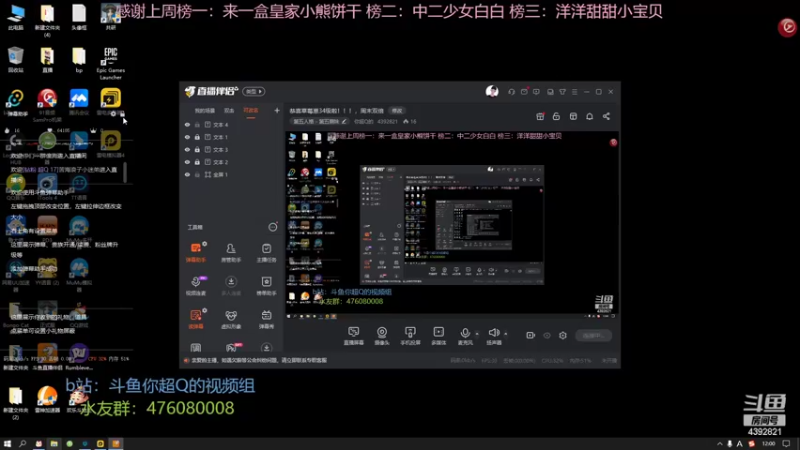Start recording with the record icon
Image resolution: width=800 pixels, height=450 pixels.
click(531, 335)
